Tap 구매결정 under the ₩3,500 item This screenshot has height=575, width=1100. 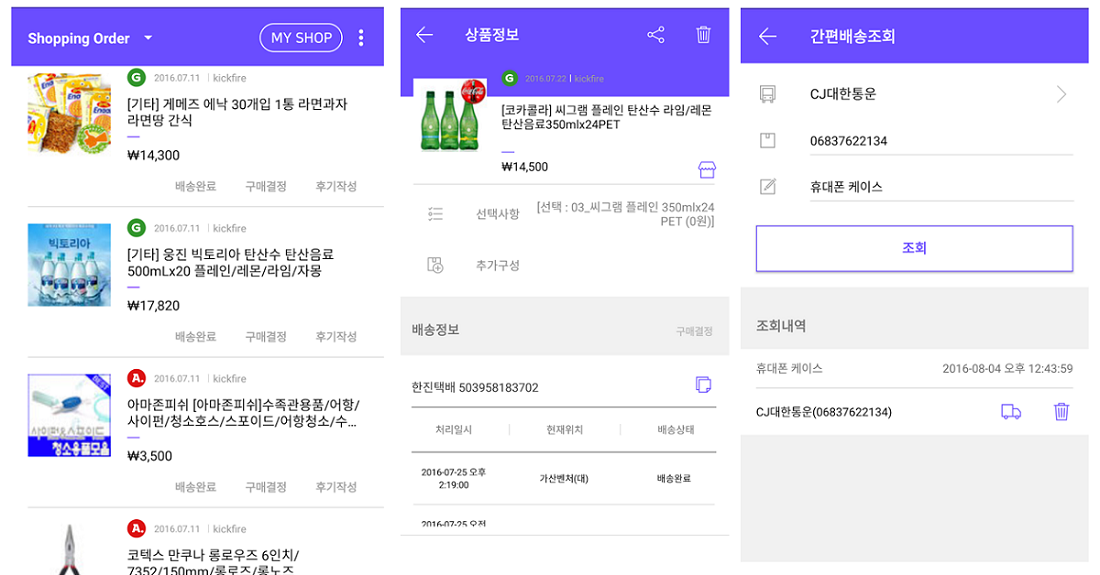click(x=266, y=487)
